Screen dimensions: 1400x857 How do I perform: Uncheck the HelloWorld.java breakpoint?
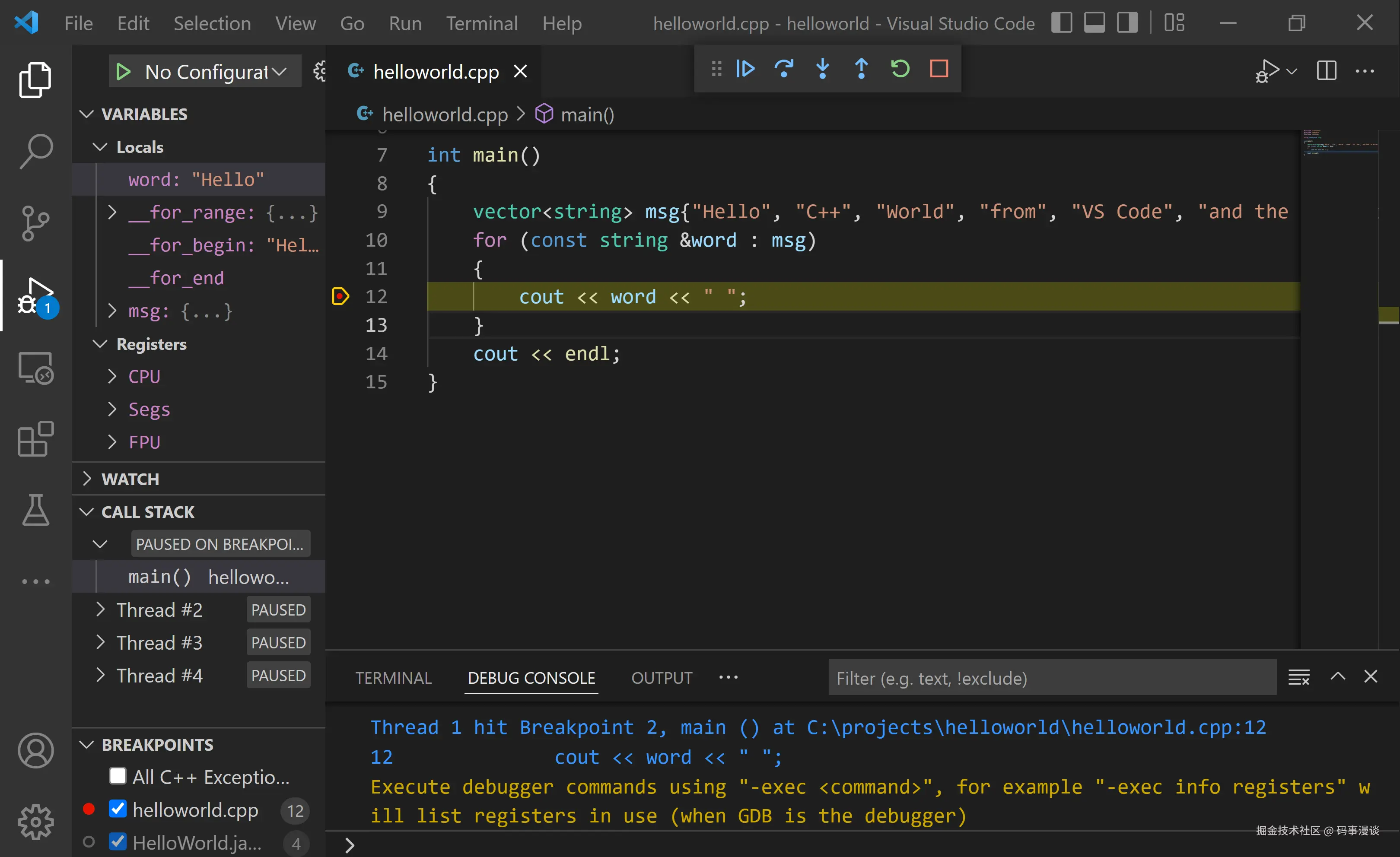pos(118,842)
